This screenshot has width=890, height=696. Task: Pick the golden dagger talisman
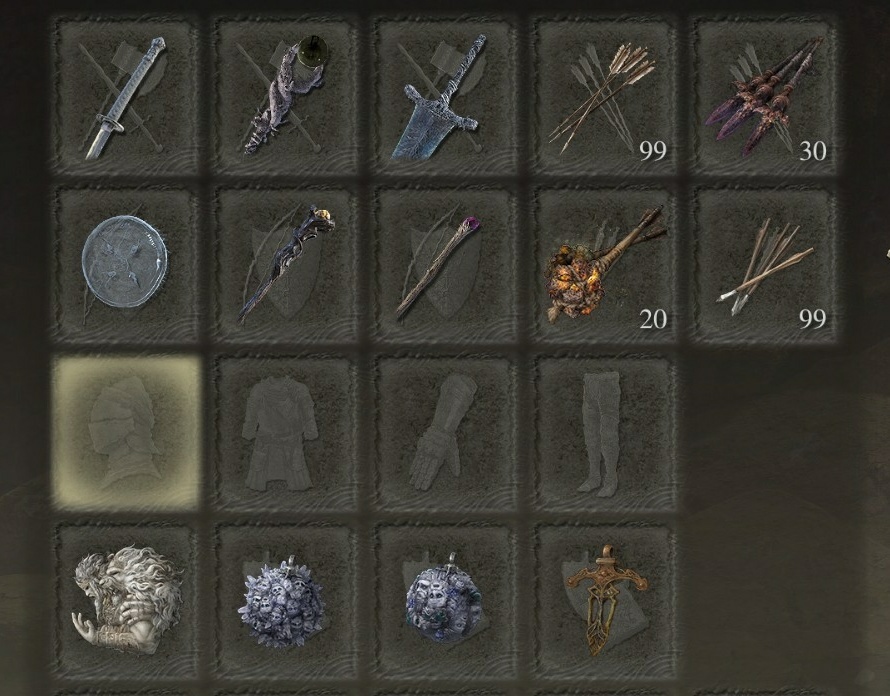[605, 601]
